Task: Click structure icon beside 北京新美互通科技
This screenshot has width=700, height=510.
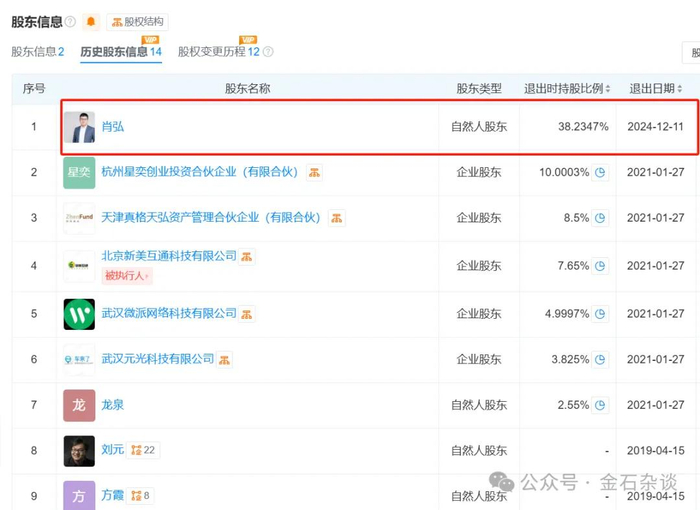Action: click(x=246, y=257)
